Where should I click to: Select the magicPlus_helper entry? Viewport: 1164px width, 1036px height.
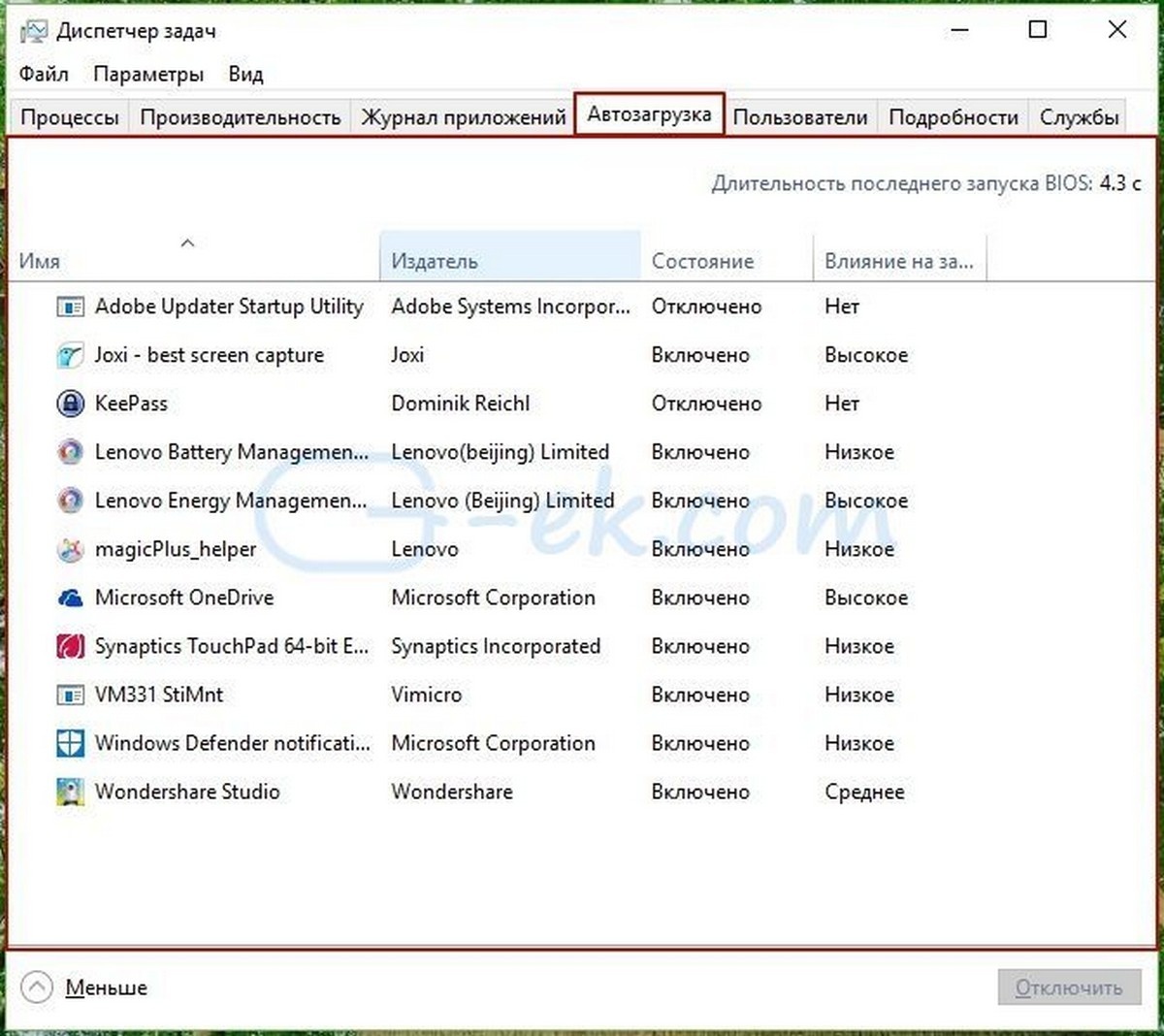click(x=176, y=549)
